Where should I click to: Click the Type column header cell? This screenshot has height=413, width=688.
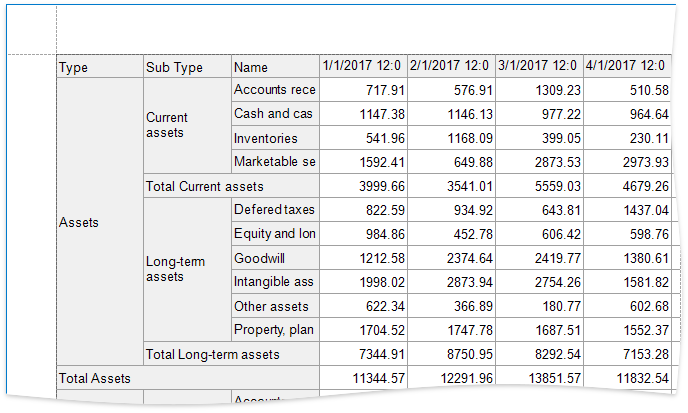[100, 67]
